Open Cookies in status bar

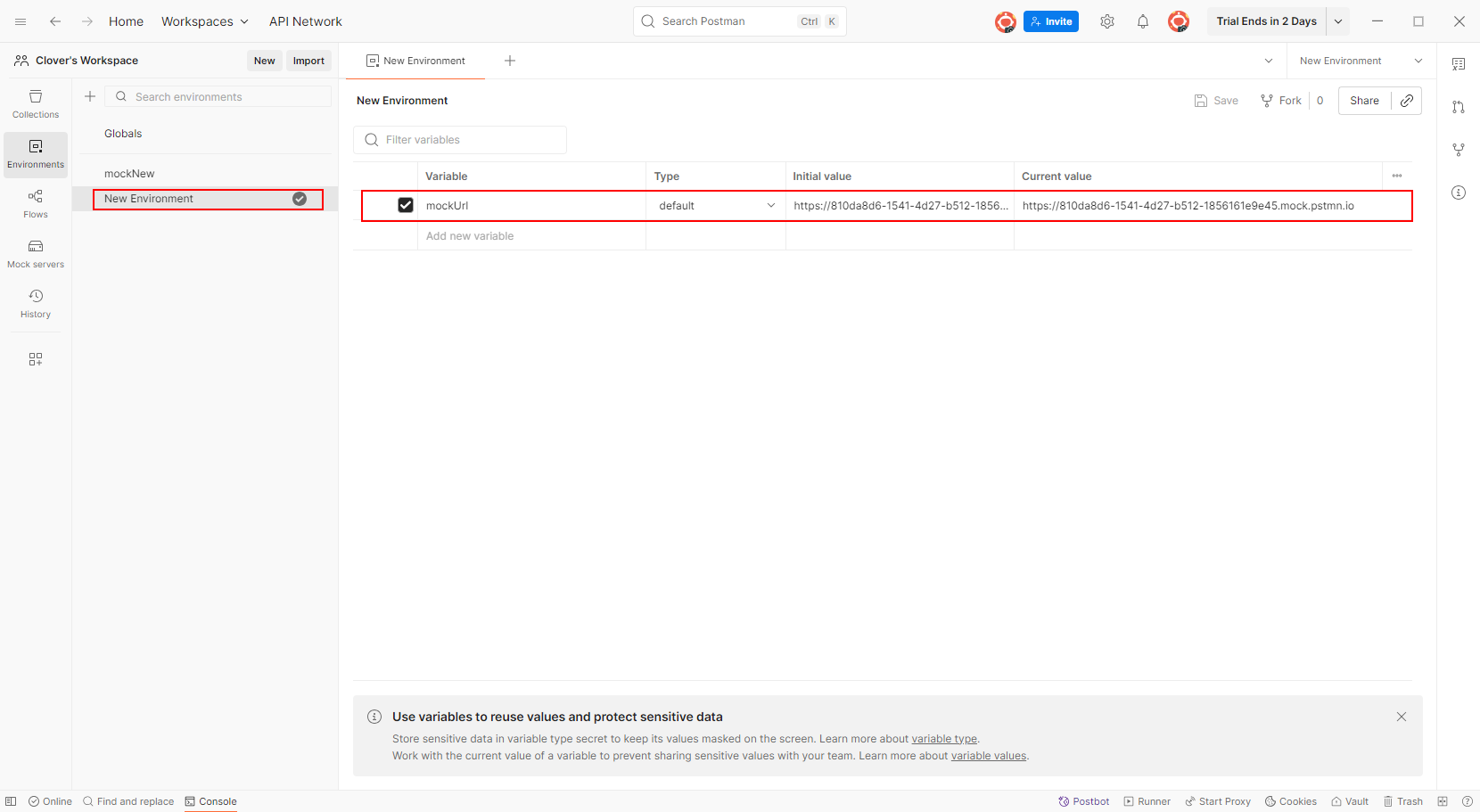point(1291,801)
